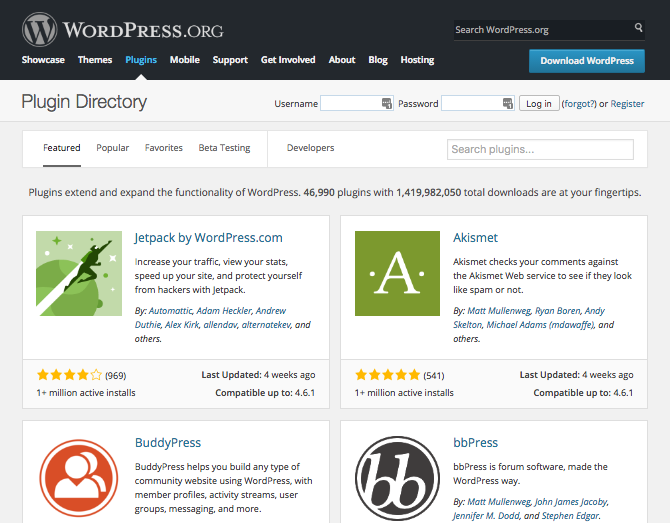
Task: Click the Stephen Edgar author link
Action: pos(570,516)
